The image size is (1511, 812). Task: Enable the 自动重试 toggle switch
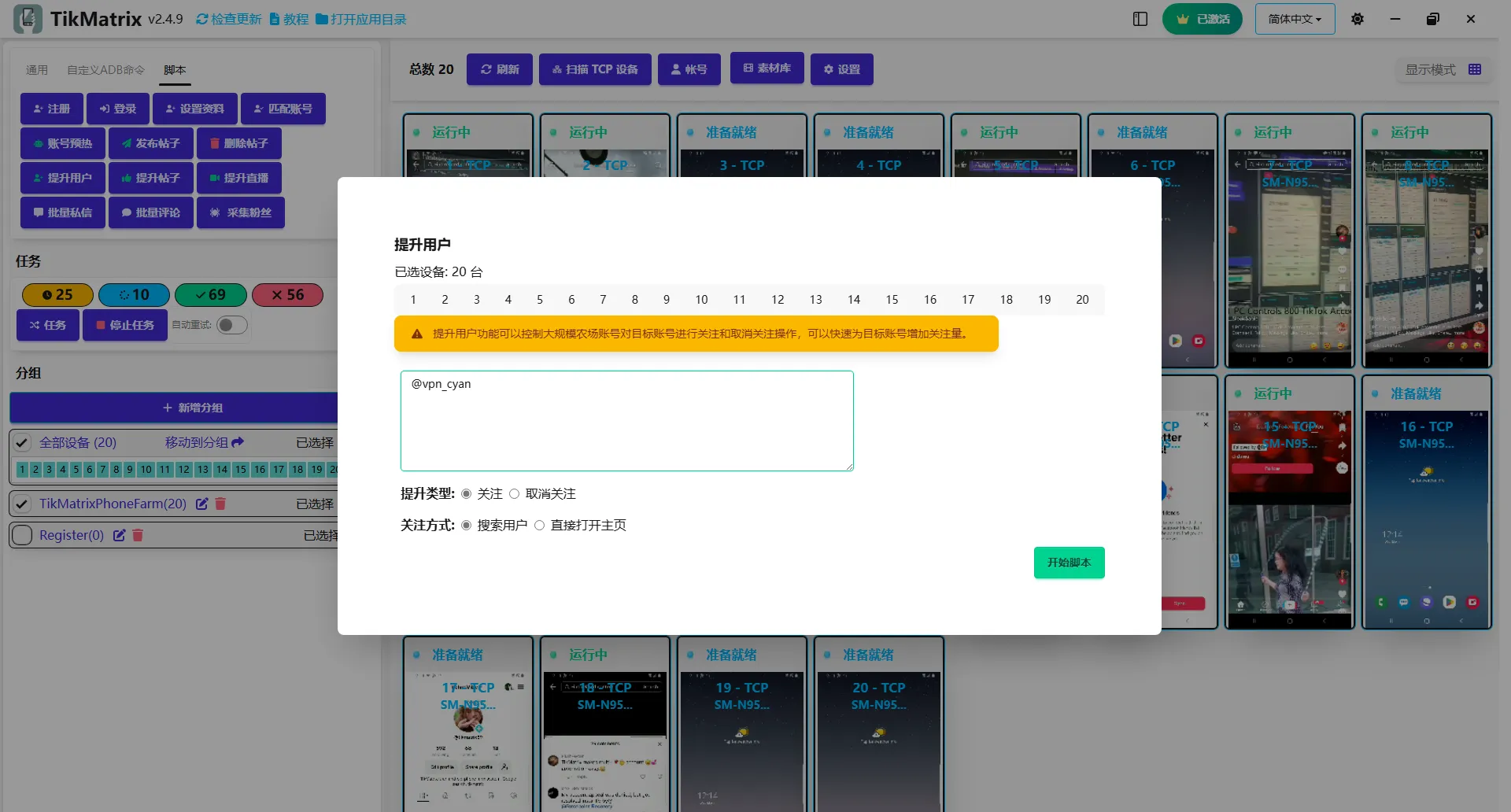(x=232, y=325)
